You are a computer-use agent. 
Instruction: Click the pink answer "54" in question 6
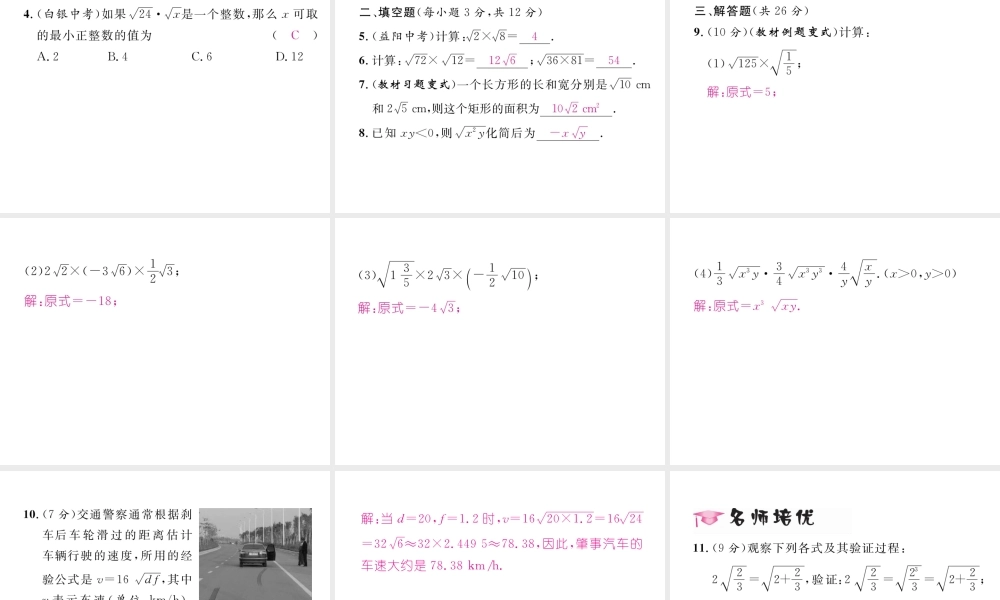pos(614,61)
